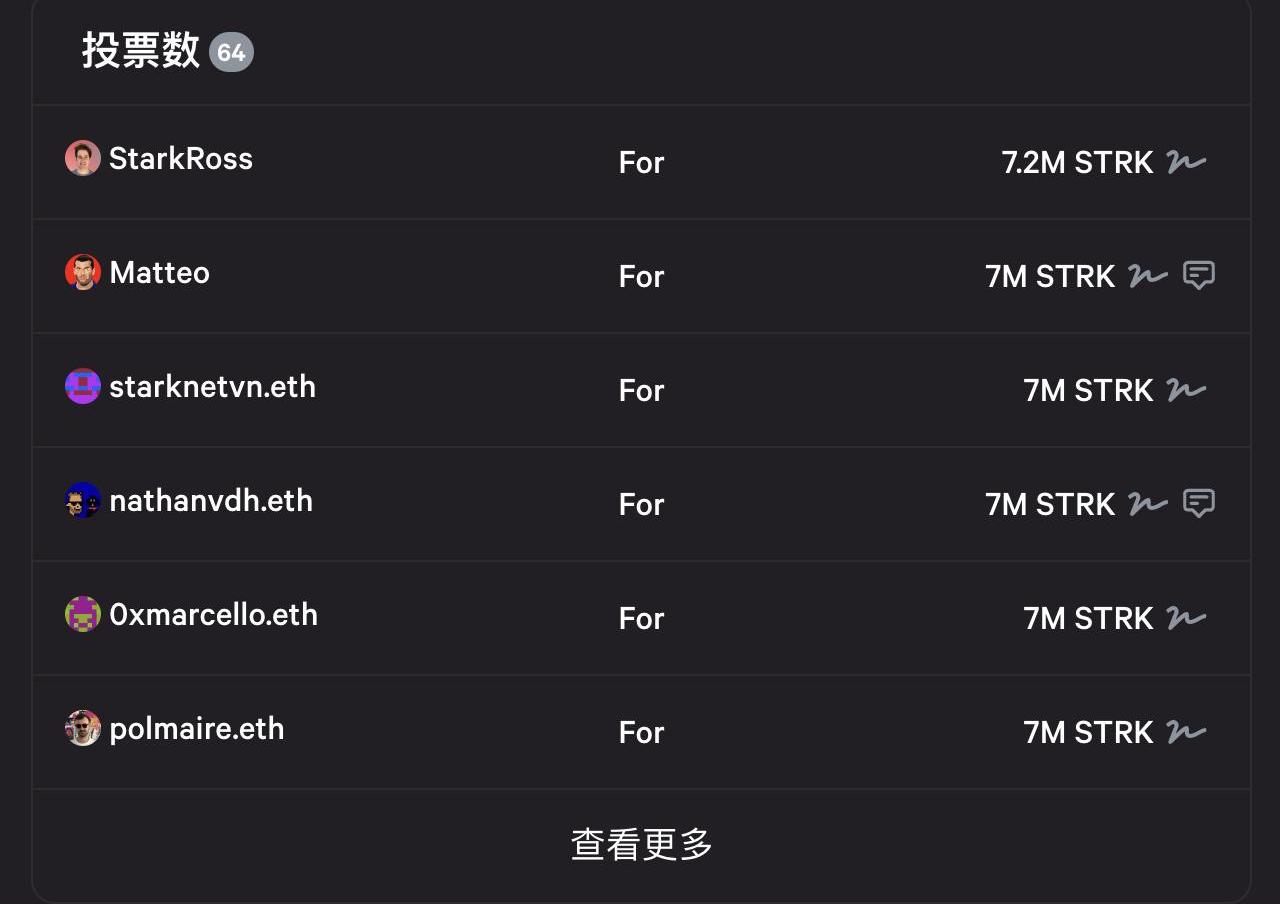The image size is (1280, 904).
Task: Click the nathanvdh.eth avatar
Action: (x=83, y=500)
